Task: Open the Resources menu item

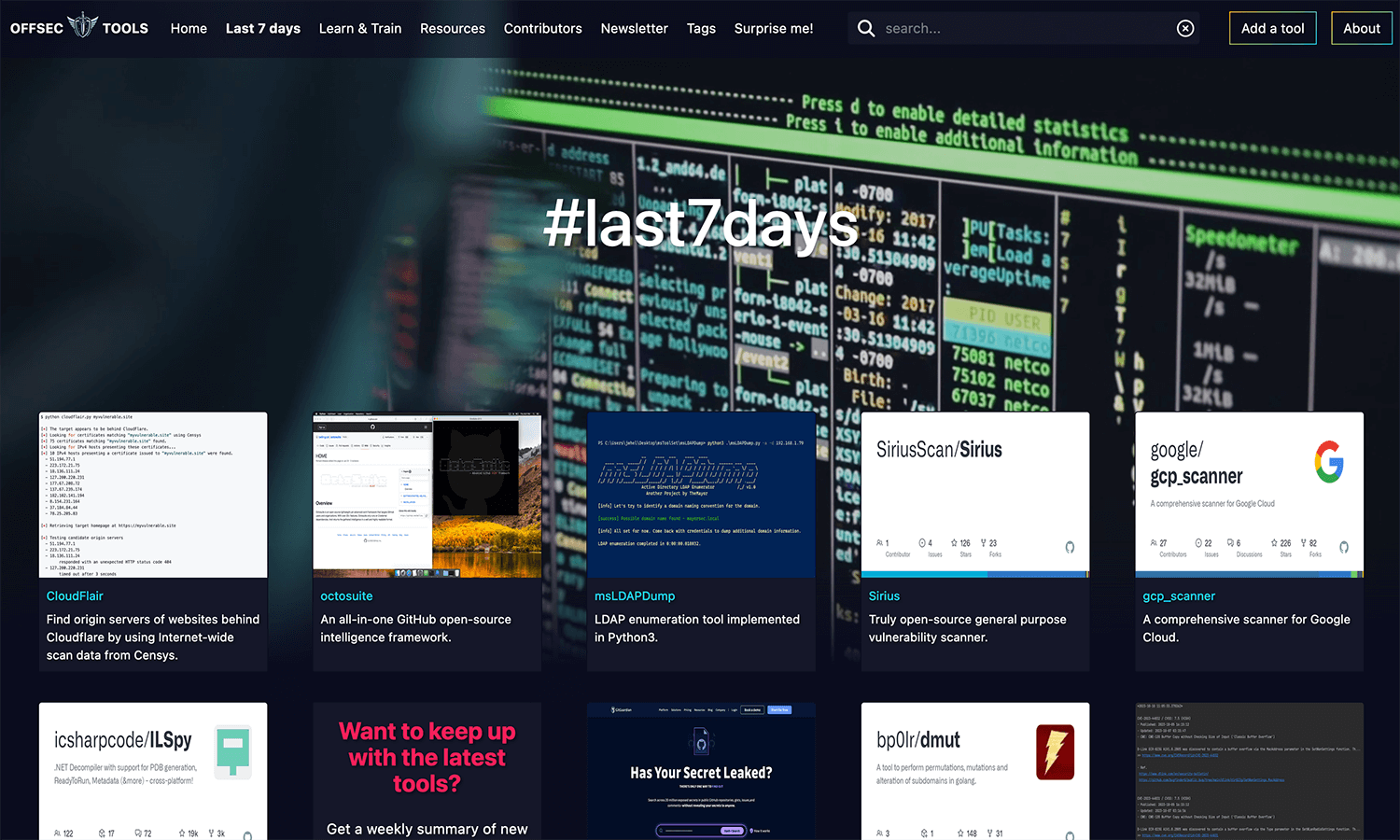Action: click(x=453, y=28)
